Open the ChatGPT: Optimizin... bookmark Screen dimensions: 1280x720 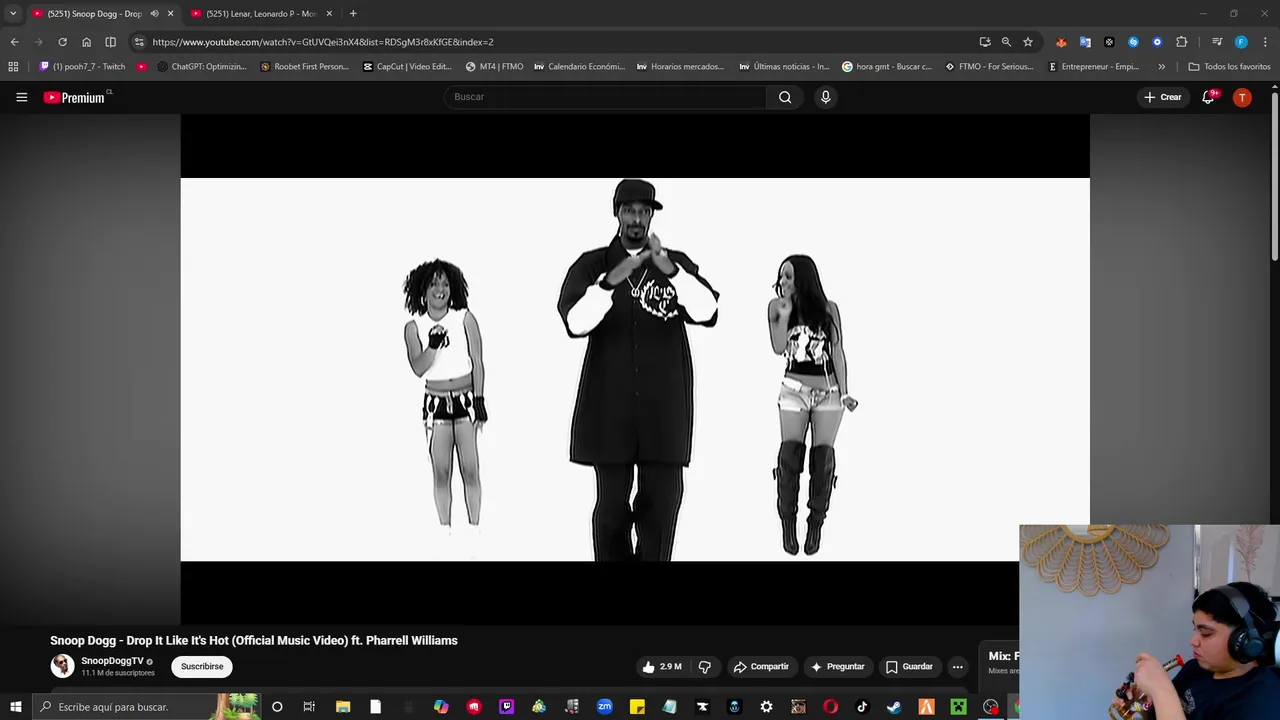(x=202, y=67)
